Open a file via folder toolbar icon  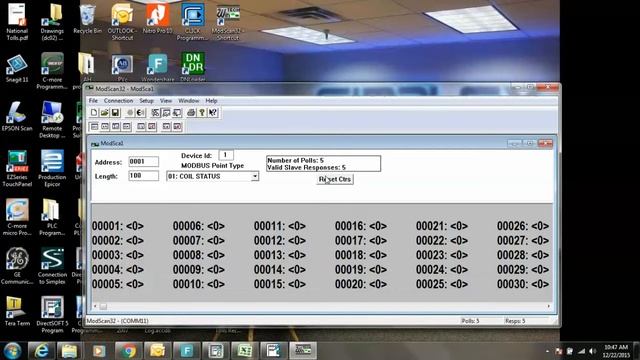[104, 113]
